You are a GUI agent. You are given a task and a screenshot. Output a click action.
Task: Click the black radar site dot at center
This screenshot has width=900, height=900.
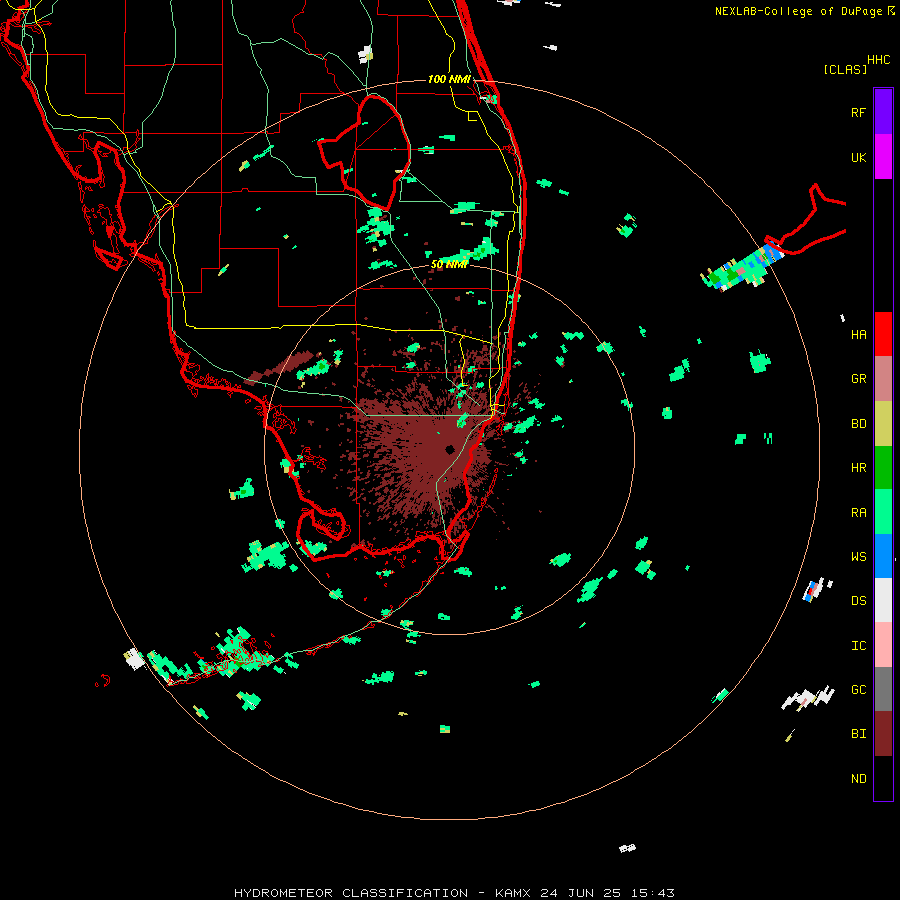click(x=450, y=450)
